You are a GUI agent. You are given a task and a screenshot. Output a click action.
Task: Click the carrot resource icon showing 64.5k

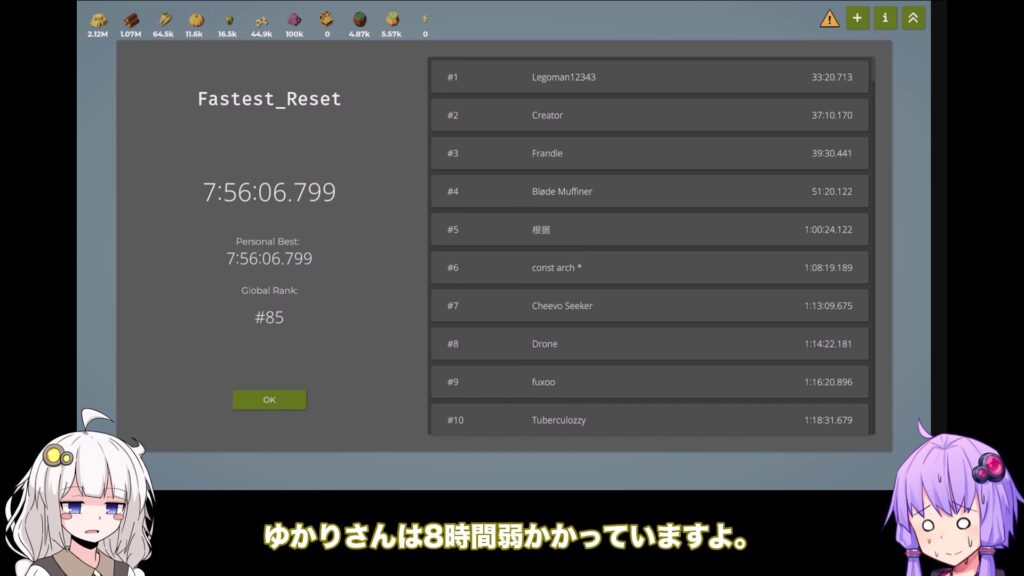point(163,20)
